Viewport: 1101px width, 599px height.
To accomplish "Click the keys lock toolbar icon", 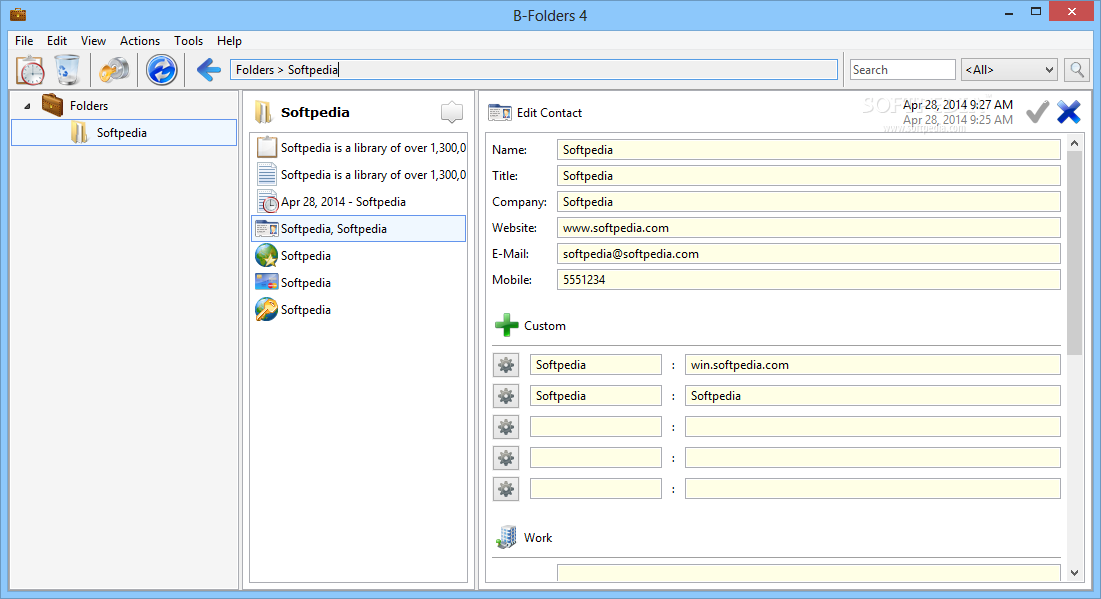I will [114, 70].
